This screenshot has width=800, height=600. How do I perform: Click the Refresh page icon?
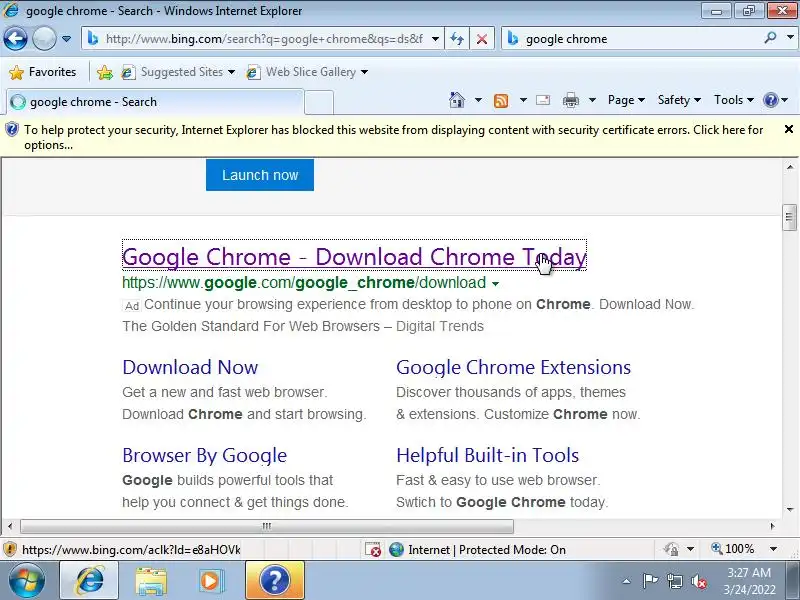[x=457, y=39]
